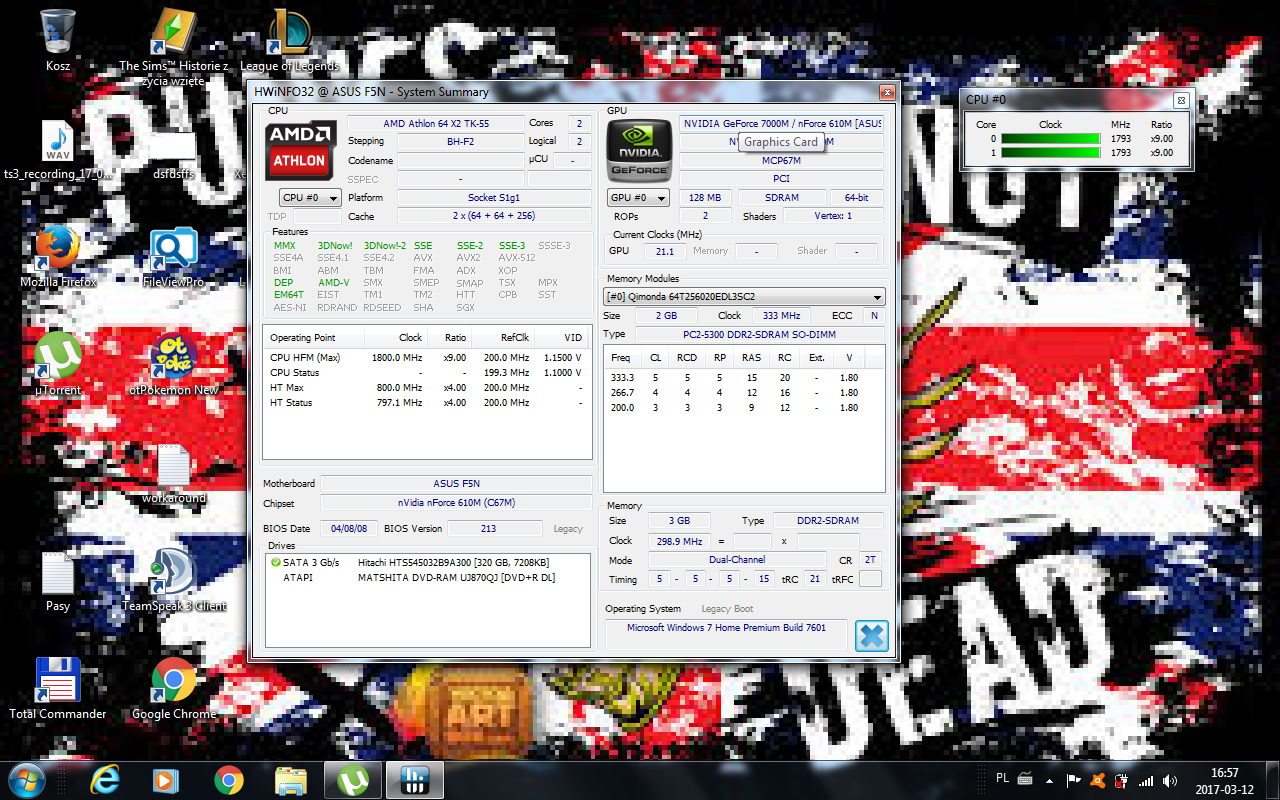The image size is (1280, 800).
Task: Switch to µTorrent on the taskbar
Action: click(352, 779)
